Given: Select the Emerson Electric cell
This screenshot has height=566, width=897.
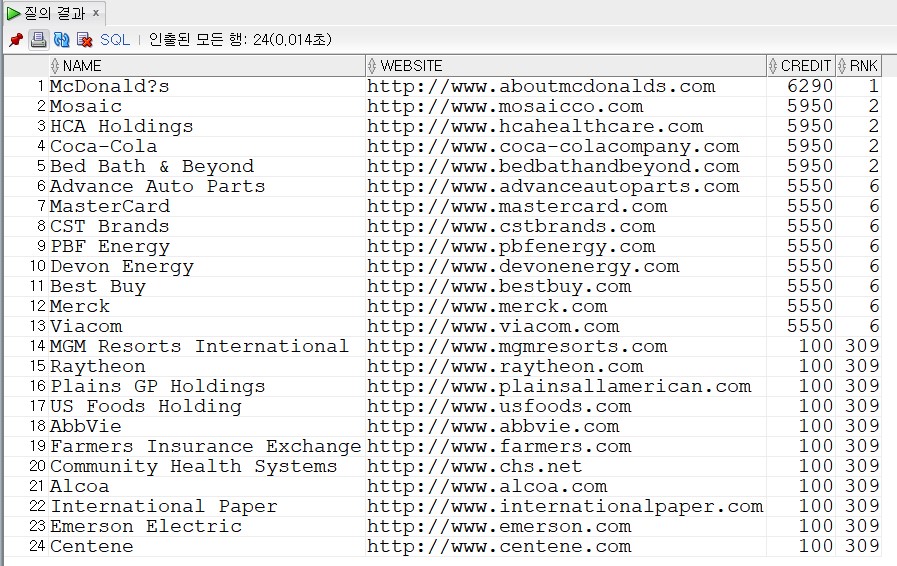Looking at the screenshot, I should click(207, 527).
